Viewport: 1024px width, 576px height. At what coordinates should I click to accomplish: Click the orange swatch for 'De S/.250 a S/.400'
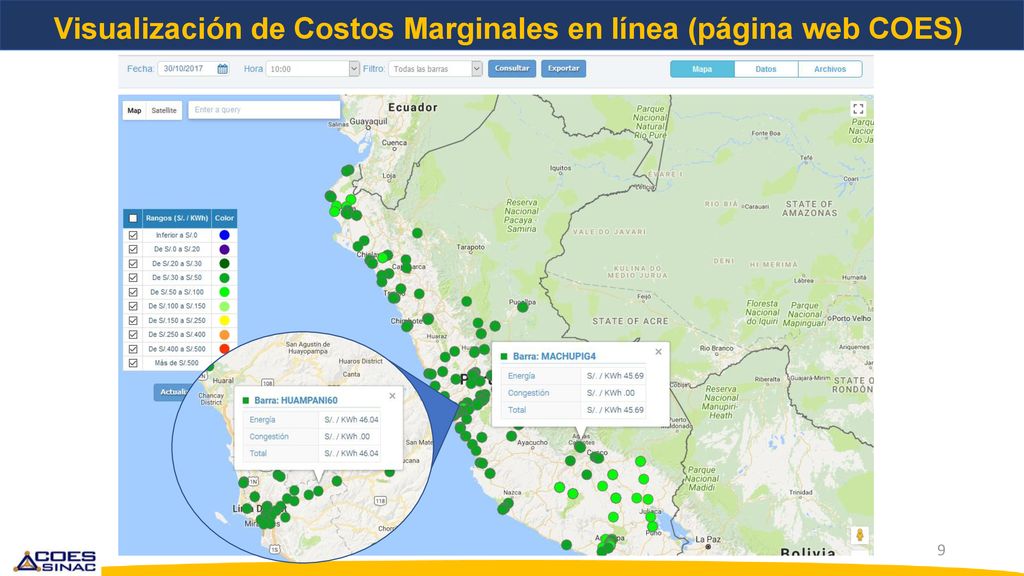pyautogui.click(x=224, y=334)
